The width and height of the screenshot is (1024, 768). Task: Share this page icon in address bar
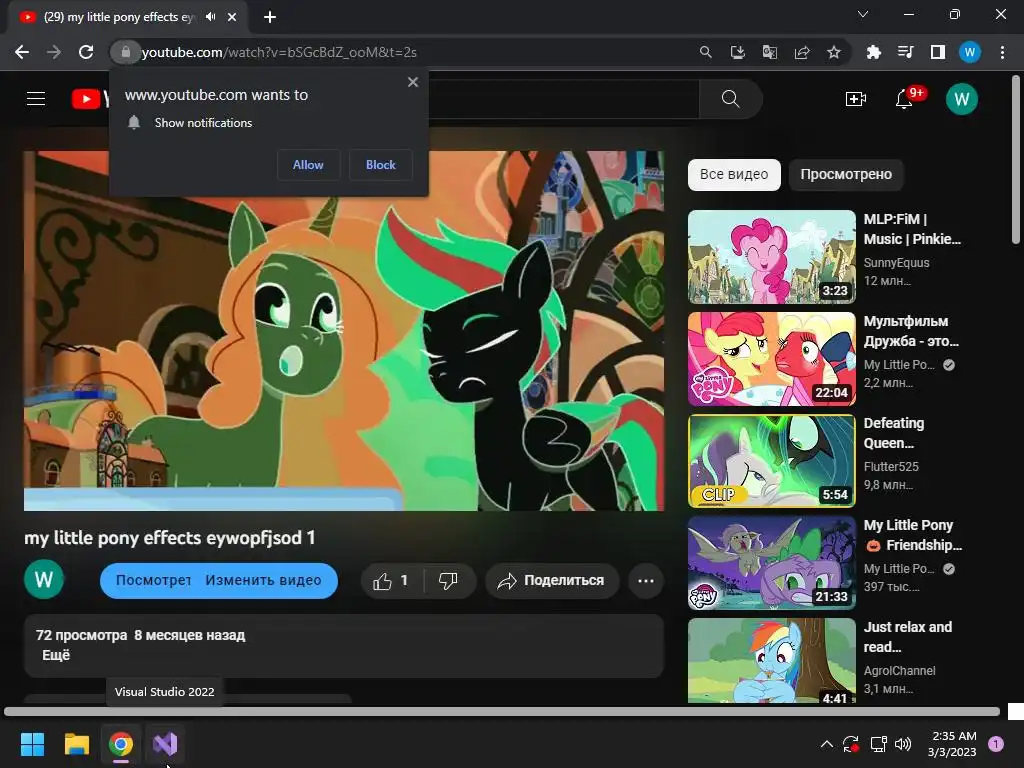[802, 52]
